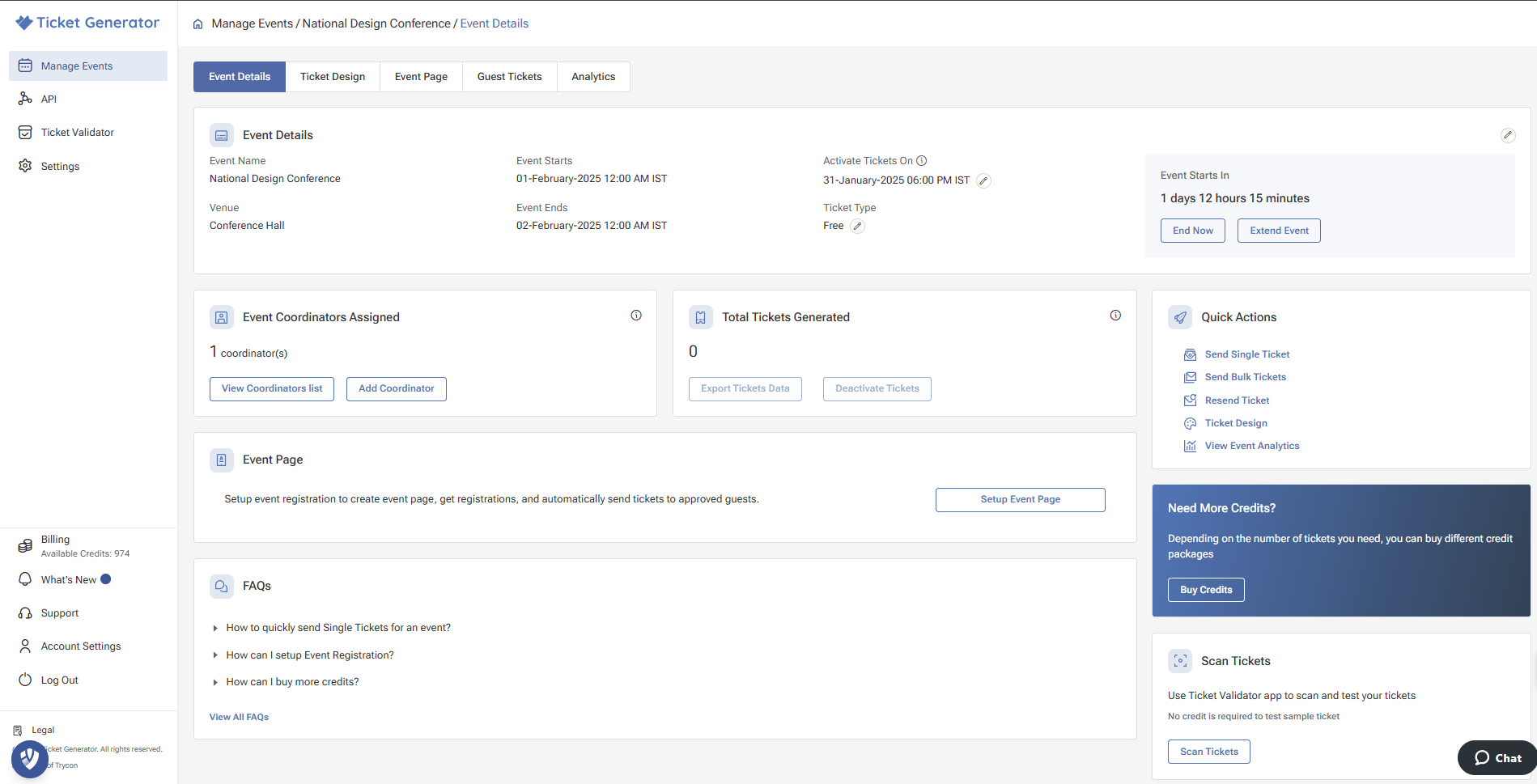Edit event details with pencil icon
The image size is (1537, 784).
point(1507,135)
